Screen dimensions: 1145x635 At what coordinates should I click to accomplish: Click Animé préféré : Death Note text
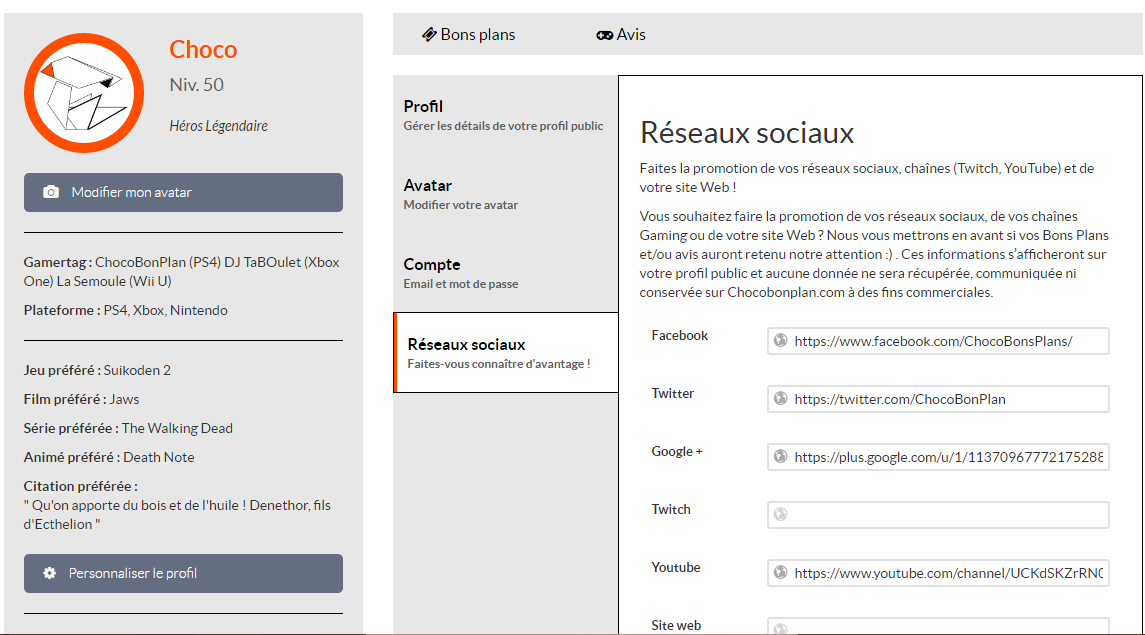(x=109, y=458)
